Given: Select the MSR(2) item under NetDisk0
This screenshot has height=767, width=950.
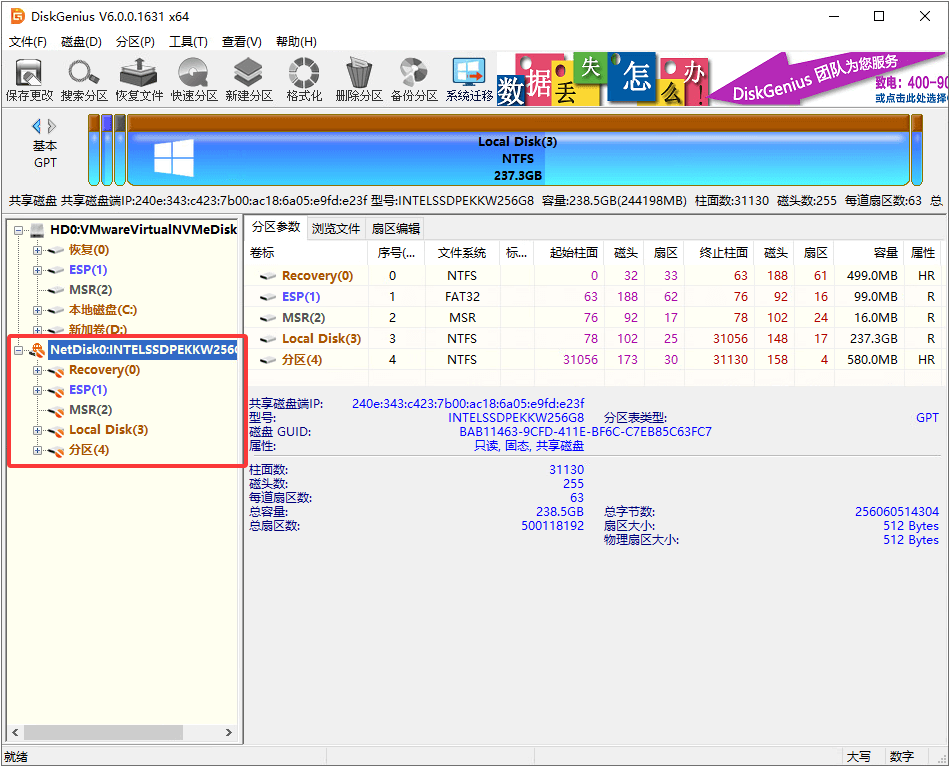Looking at the screenshot, I should pyautogui.click(x=91, y=410).
